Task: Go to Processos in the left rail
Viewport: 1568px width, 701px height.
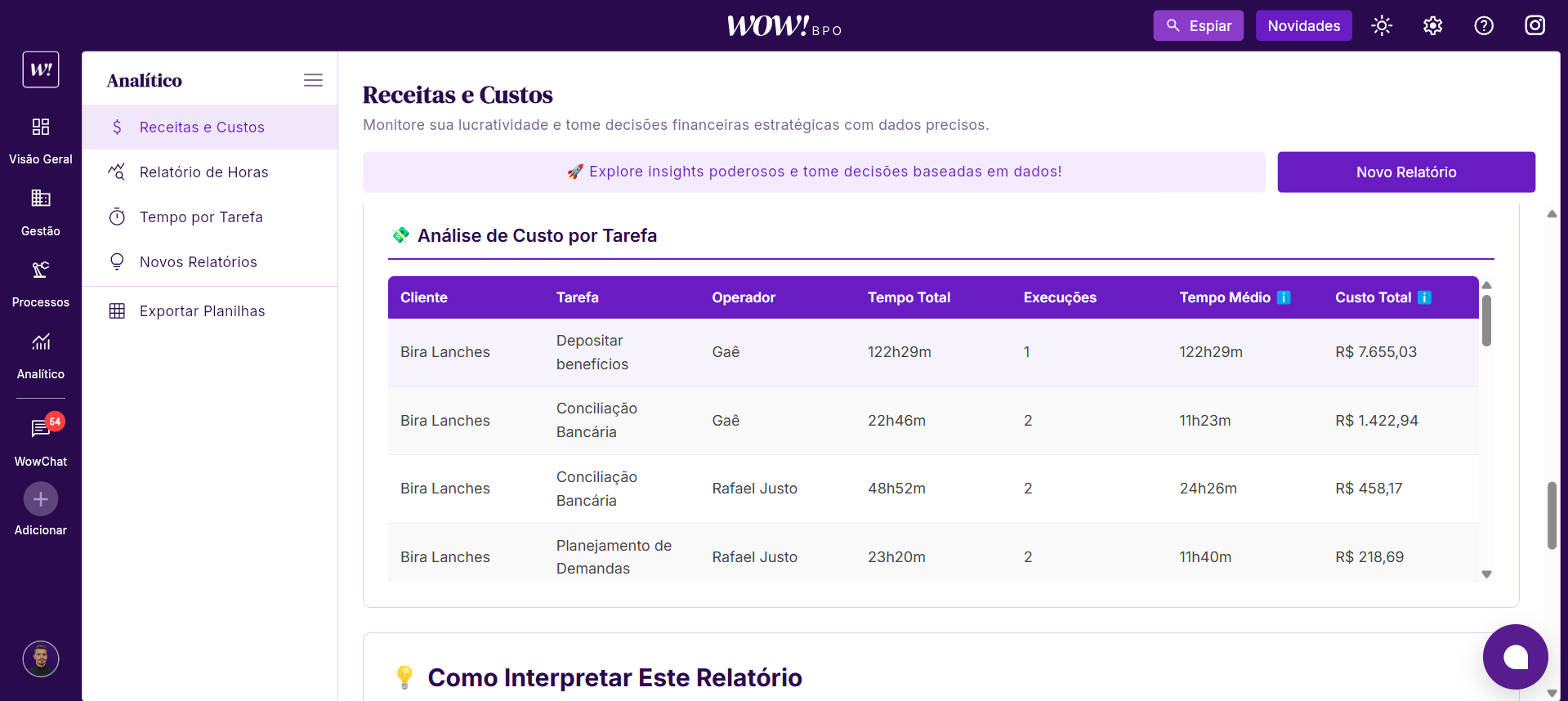Action: tap(40, 270)
